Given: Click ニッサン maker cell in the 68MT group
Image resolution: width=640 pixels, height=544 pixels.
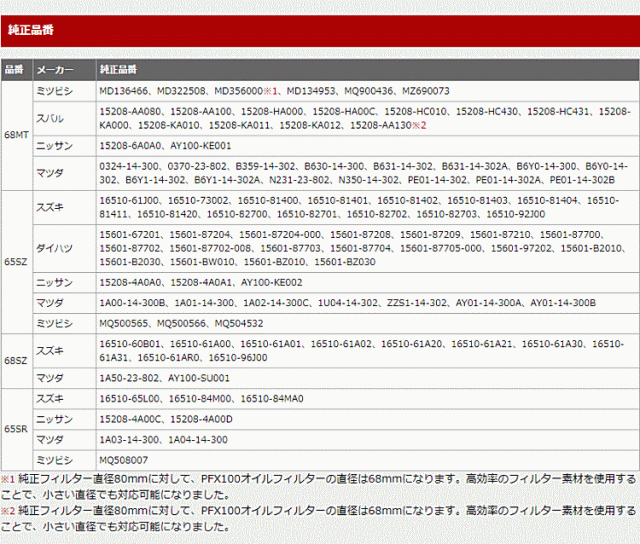Looking at the screenshot, I should (x=64, y=146).
